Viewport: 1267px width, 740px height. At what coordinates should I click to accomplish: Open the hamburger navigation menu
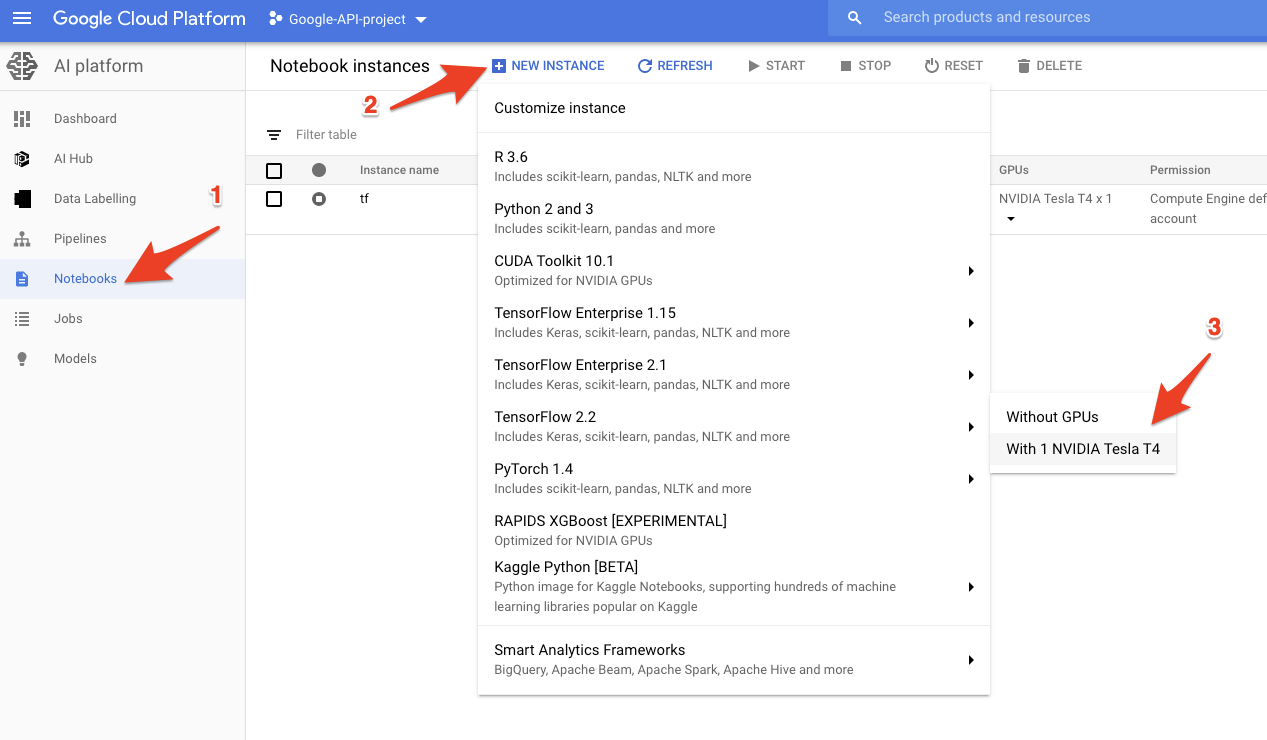(x=22, y=18)
